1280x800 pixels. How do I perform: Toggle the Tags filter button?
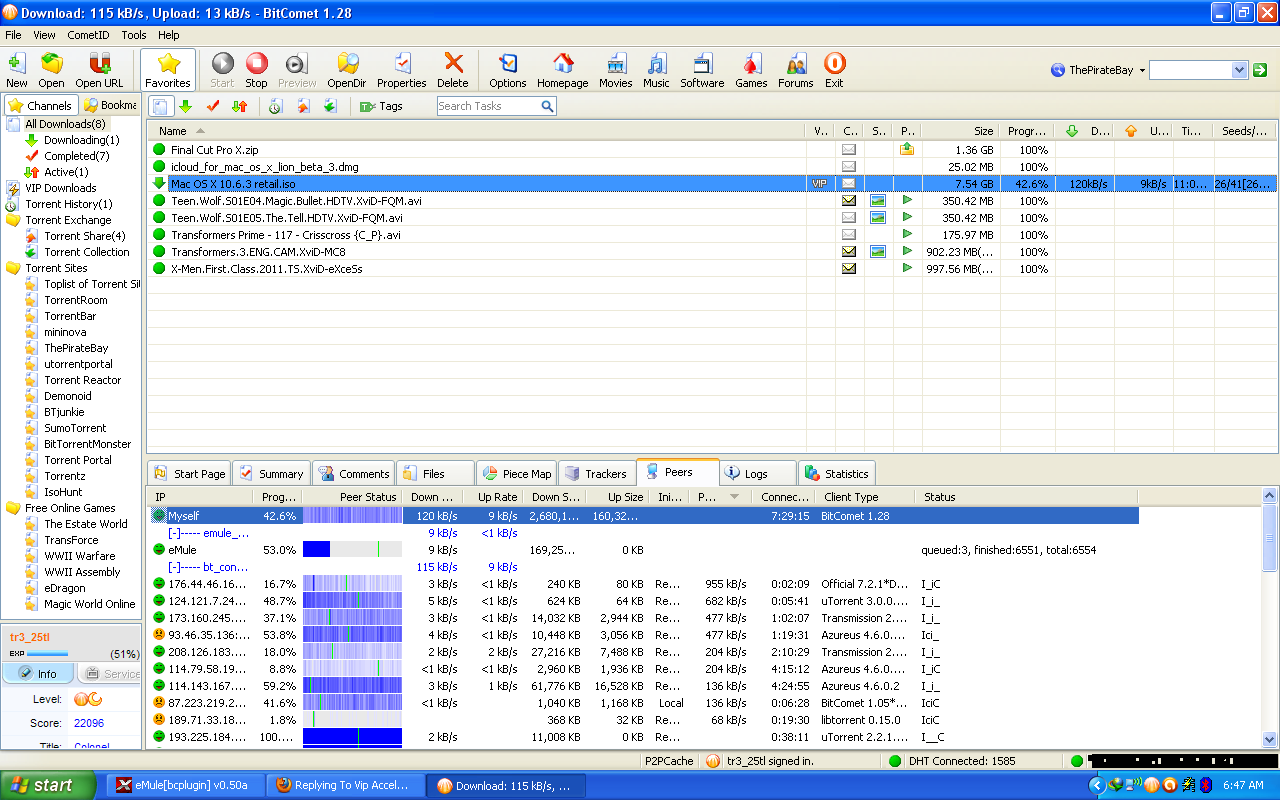(x=381, y=106)
